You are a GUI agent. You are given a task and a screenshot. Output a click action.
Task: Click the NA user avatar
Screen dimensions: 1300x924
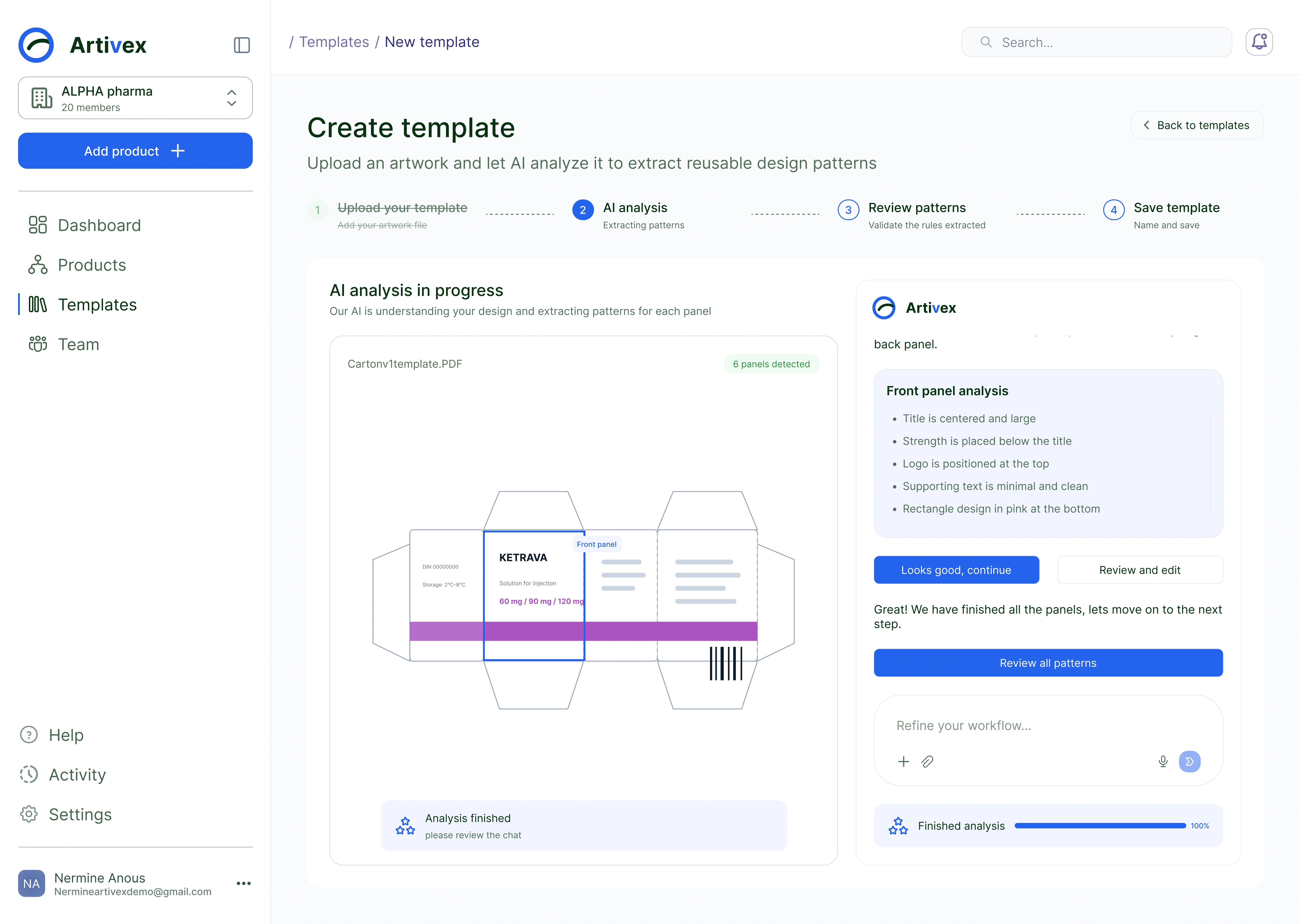pyautogui.click(x=31, y=884)
